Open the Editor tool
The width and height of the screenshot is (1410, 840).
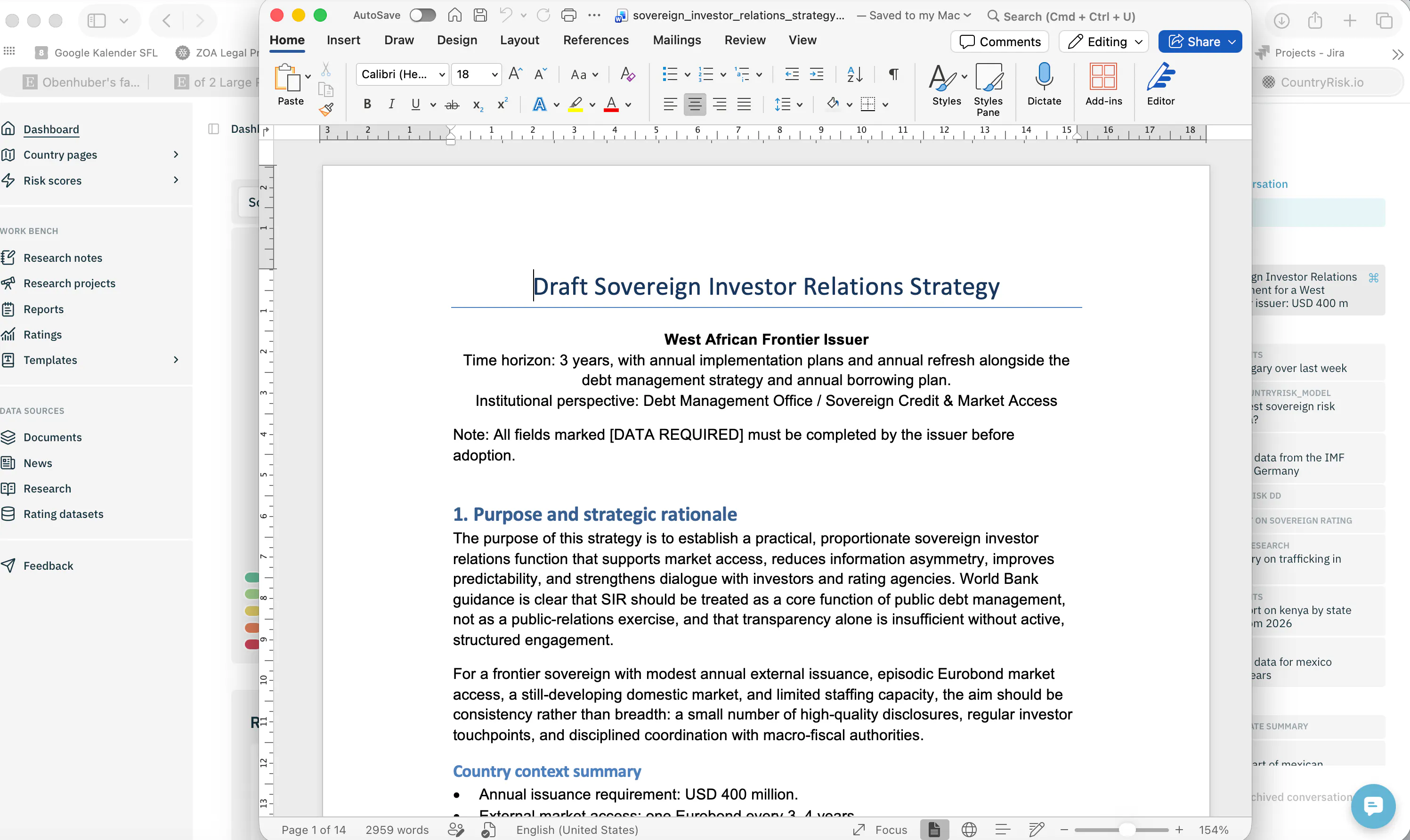click(x=1160, y=84)
